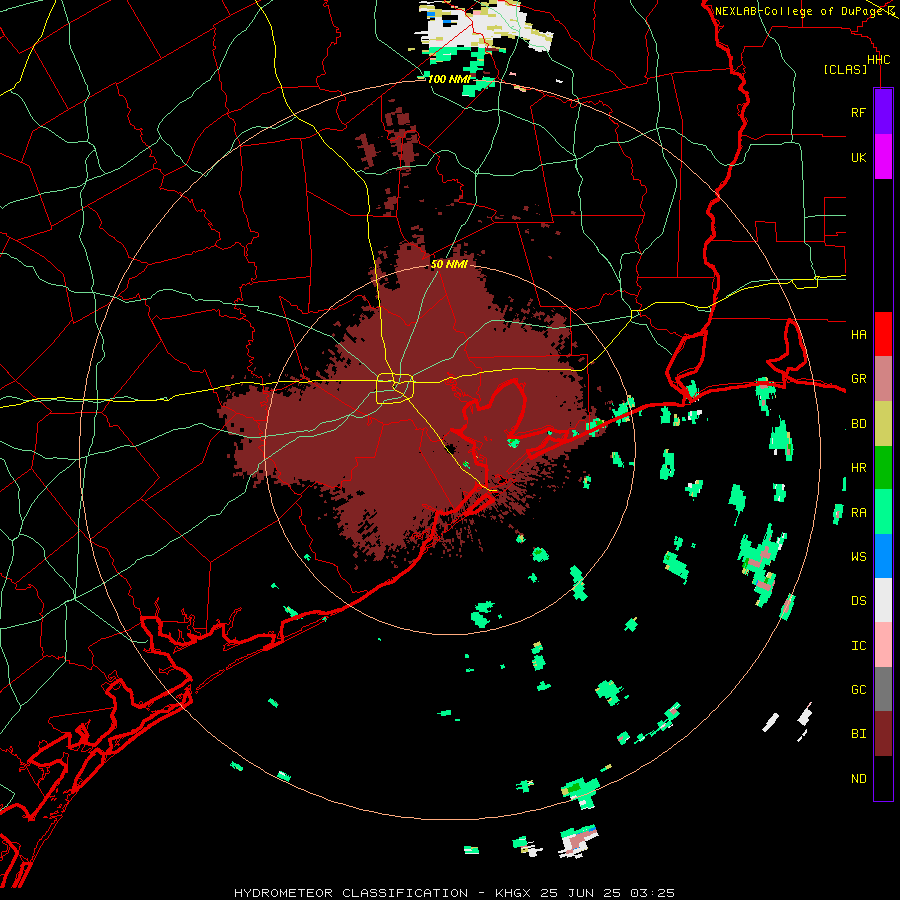Click the WS legend label
Screen dimensions: 900x900
pyautogui.click(x=858, y=556)
